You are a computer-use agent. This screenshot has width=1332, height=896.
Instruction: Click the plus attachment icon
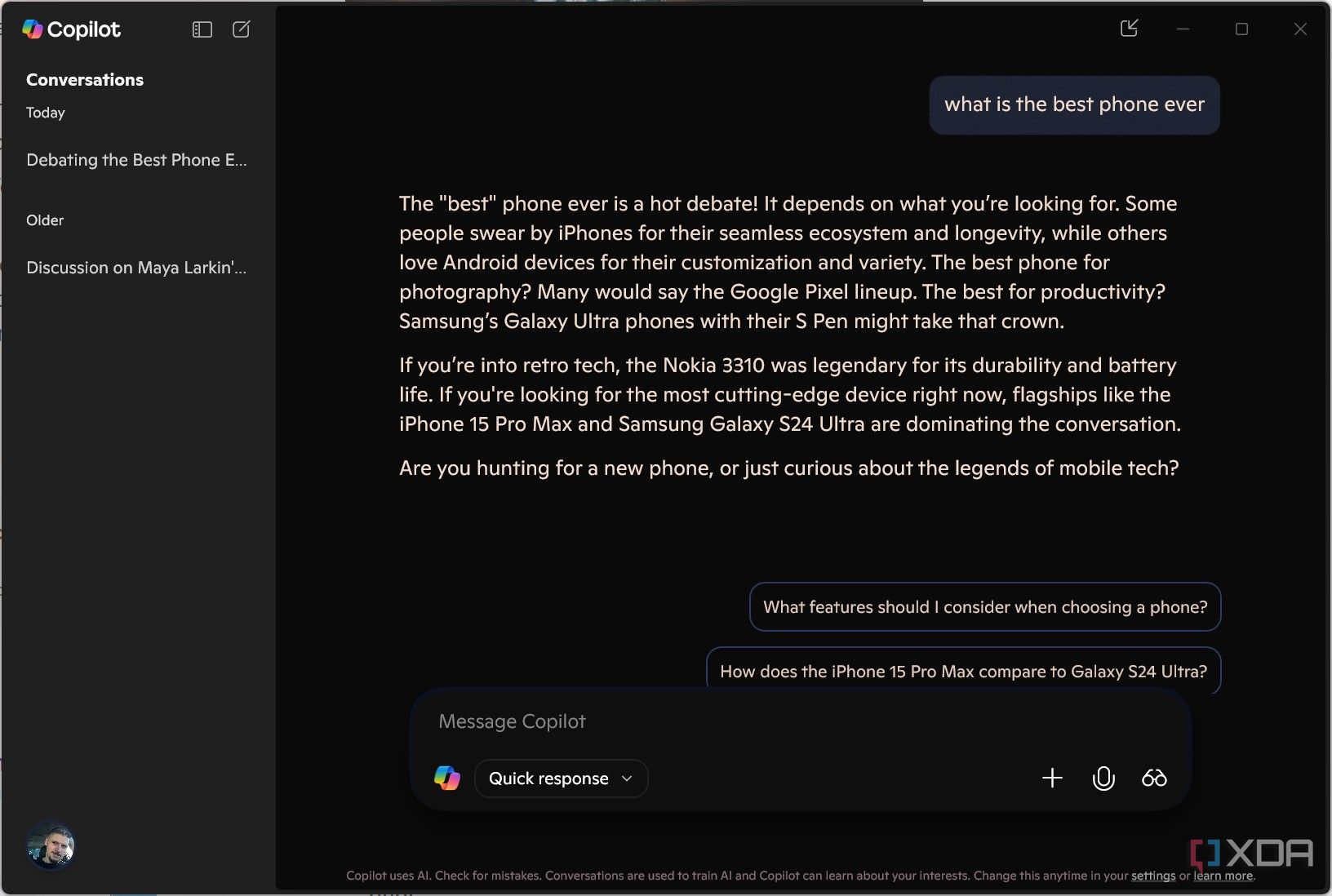click(1052, 778)
